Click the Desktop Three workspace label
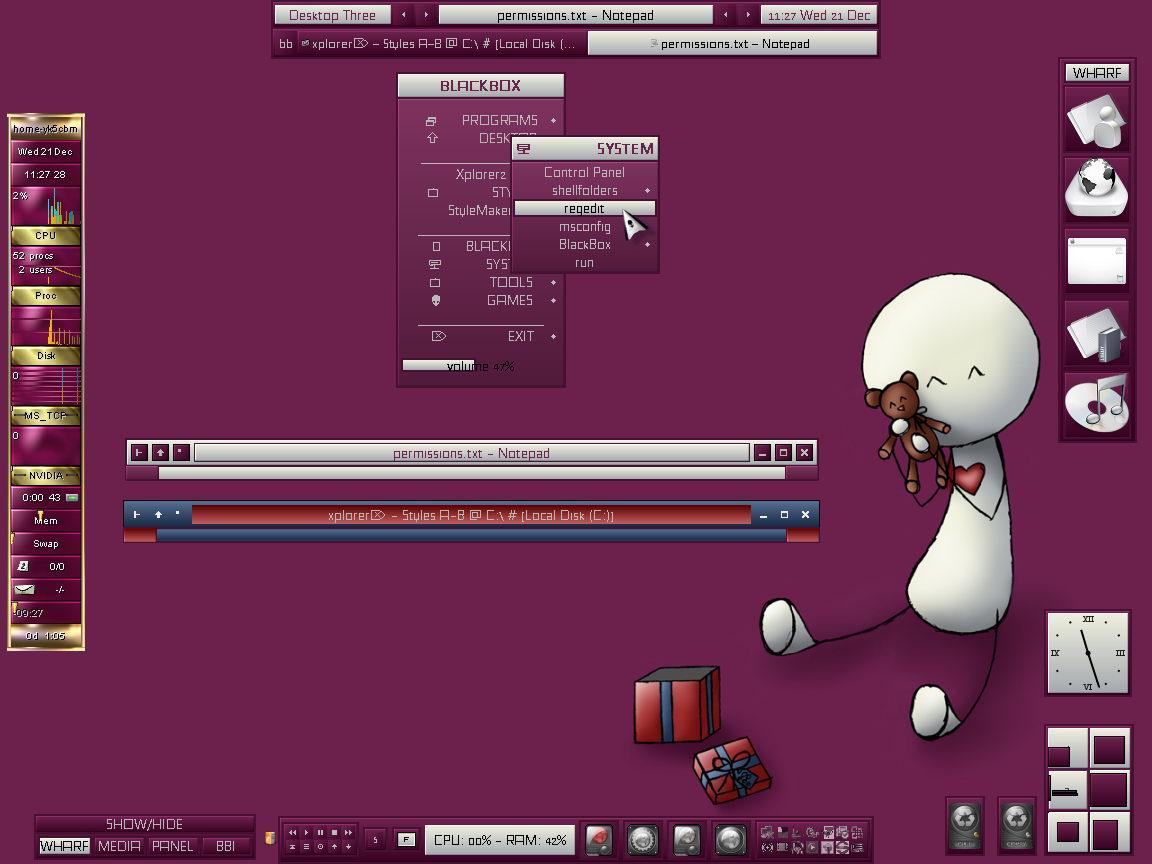 pos(332,15)
